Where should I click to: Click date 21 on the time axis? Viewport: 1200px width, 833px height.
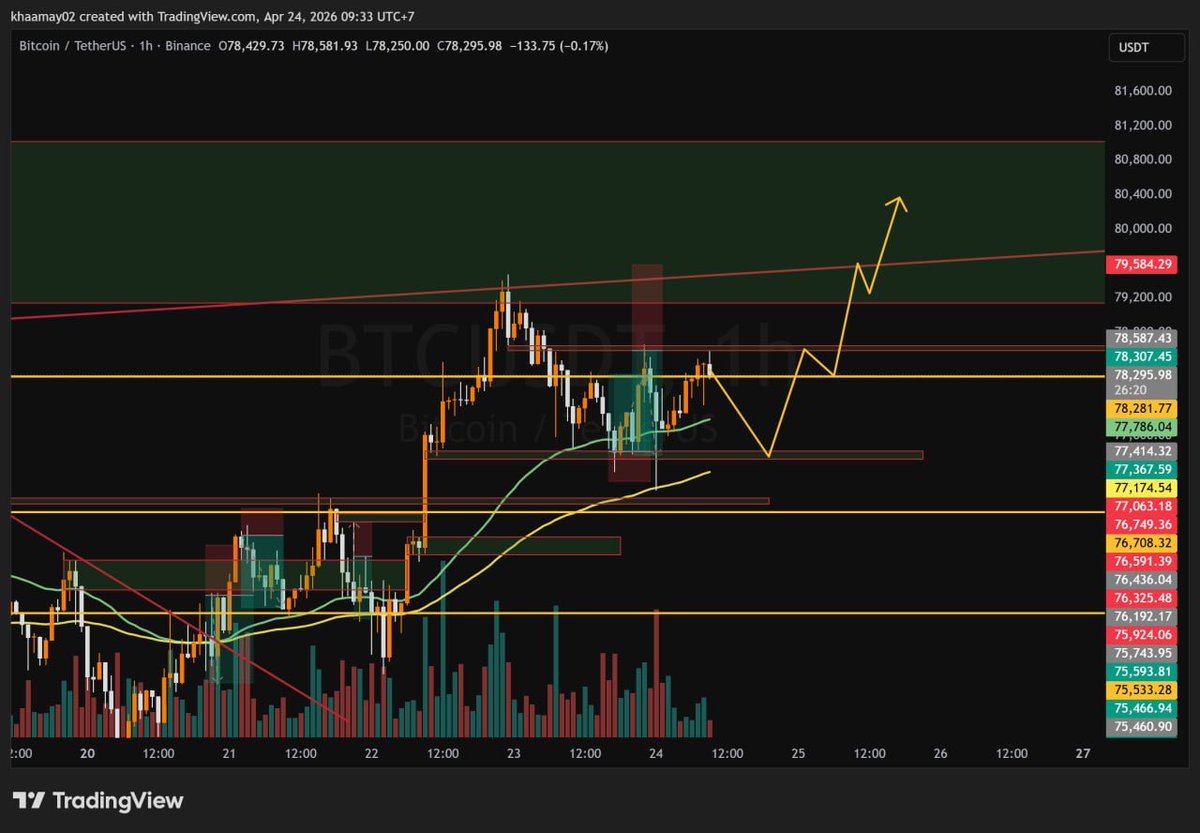pyautogui.click(x=229, y=753)
